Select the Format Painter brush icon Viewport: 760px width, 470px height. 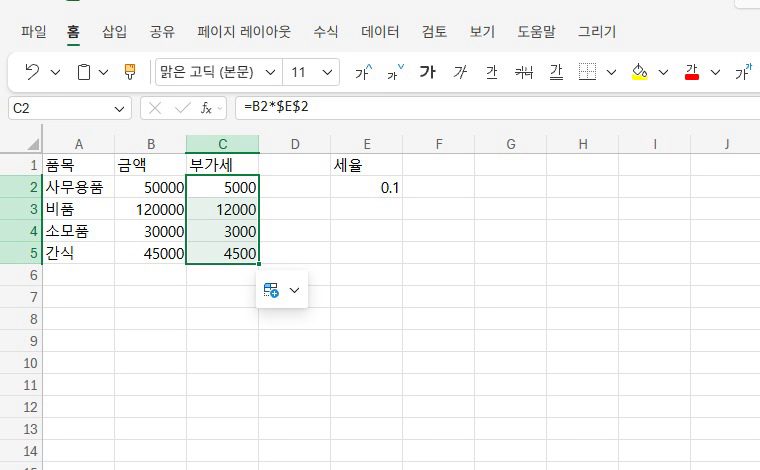pos(130,72)
